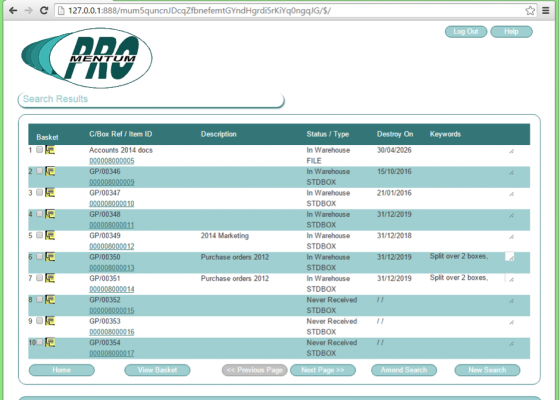
Task: Click the keywords resize handle for GP/00350
Action: pos(511,258)
